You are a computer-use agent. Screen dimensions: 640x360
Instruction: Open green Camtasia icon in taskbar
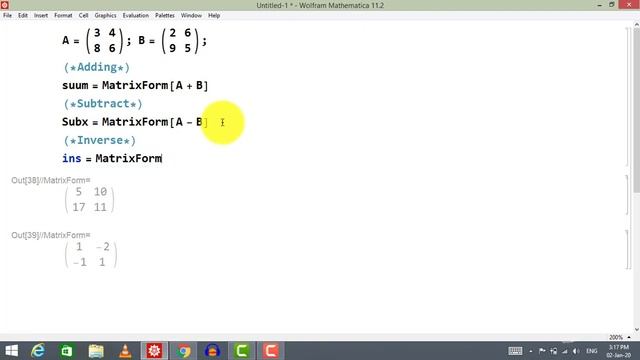pyautogui.click(x=242, y=351)
